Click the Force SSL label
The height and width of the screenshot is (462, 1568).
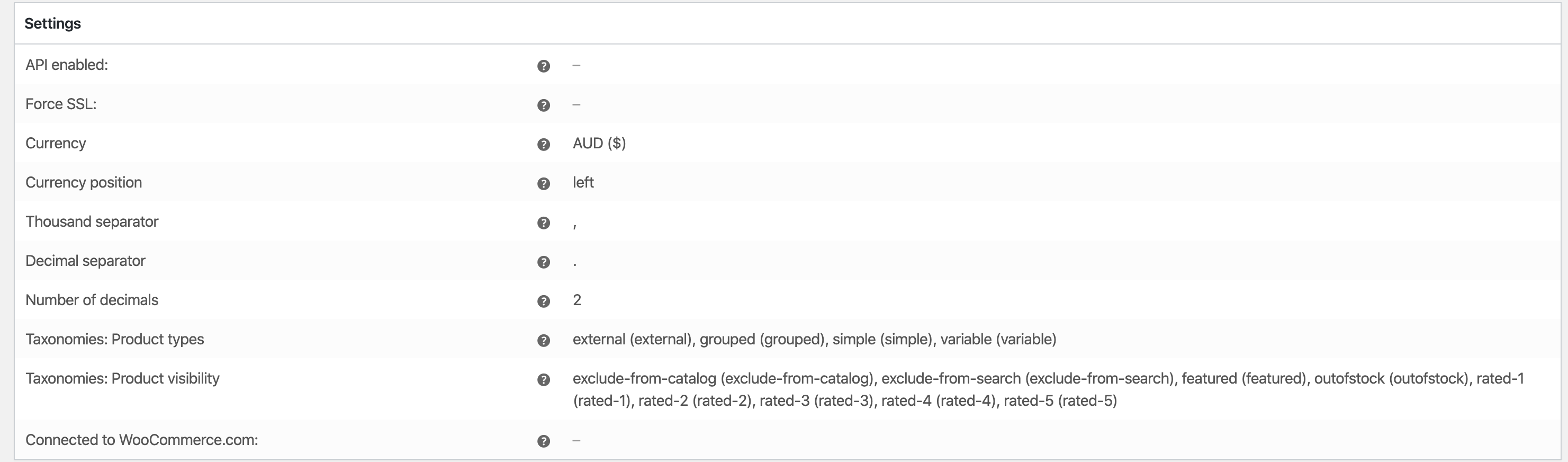click(x=61, y=104)
